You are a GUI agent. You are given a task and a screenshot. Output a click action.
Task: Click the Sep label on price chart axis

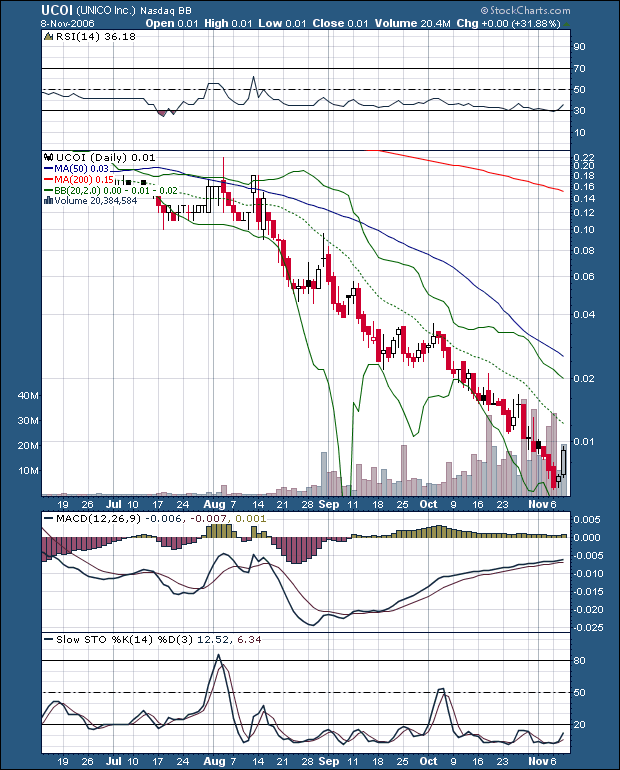pyautogui.click(x=328, y=504)
